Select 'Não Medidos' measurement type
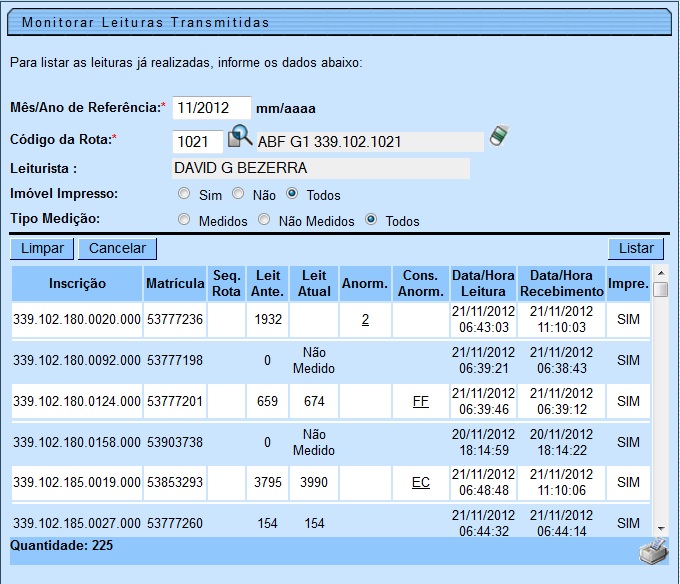680x584 pixels. [264, 220]
